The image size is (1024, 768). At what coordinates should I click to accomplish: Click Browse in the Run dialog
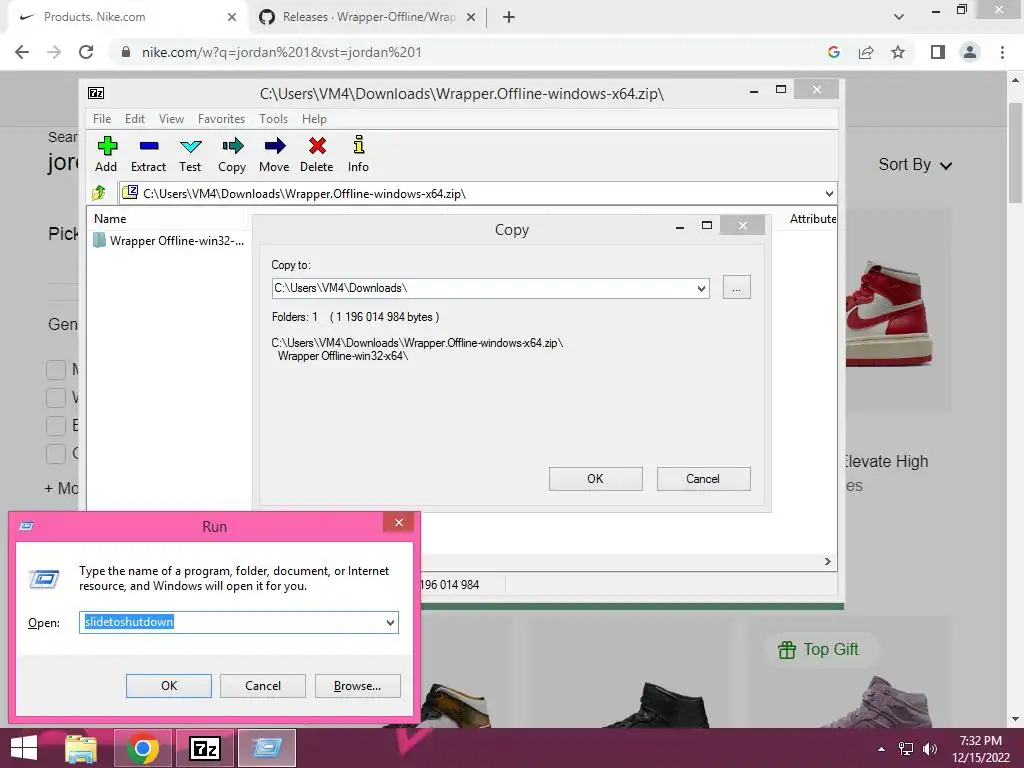click(357, 686)
